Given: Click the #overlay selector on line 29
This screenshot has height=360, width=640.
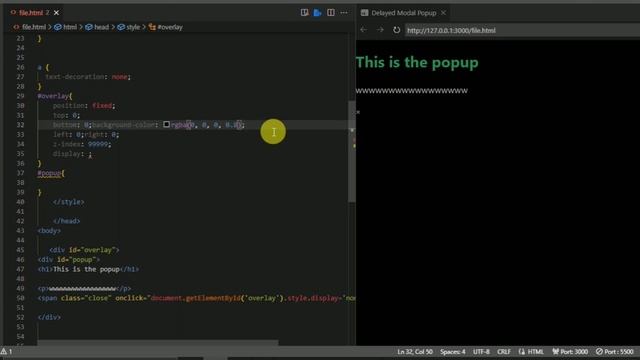Looking at the screenshot, I should tap(53, 96).
